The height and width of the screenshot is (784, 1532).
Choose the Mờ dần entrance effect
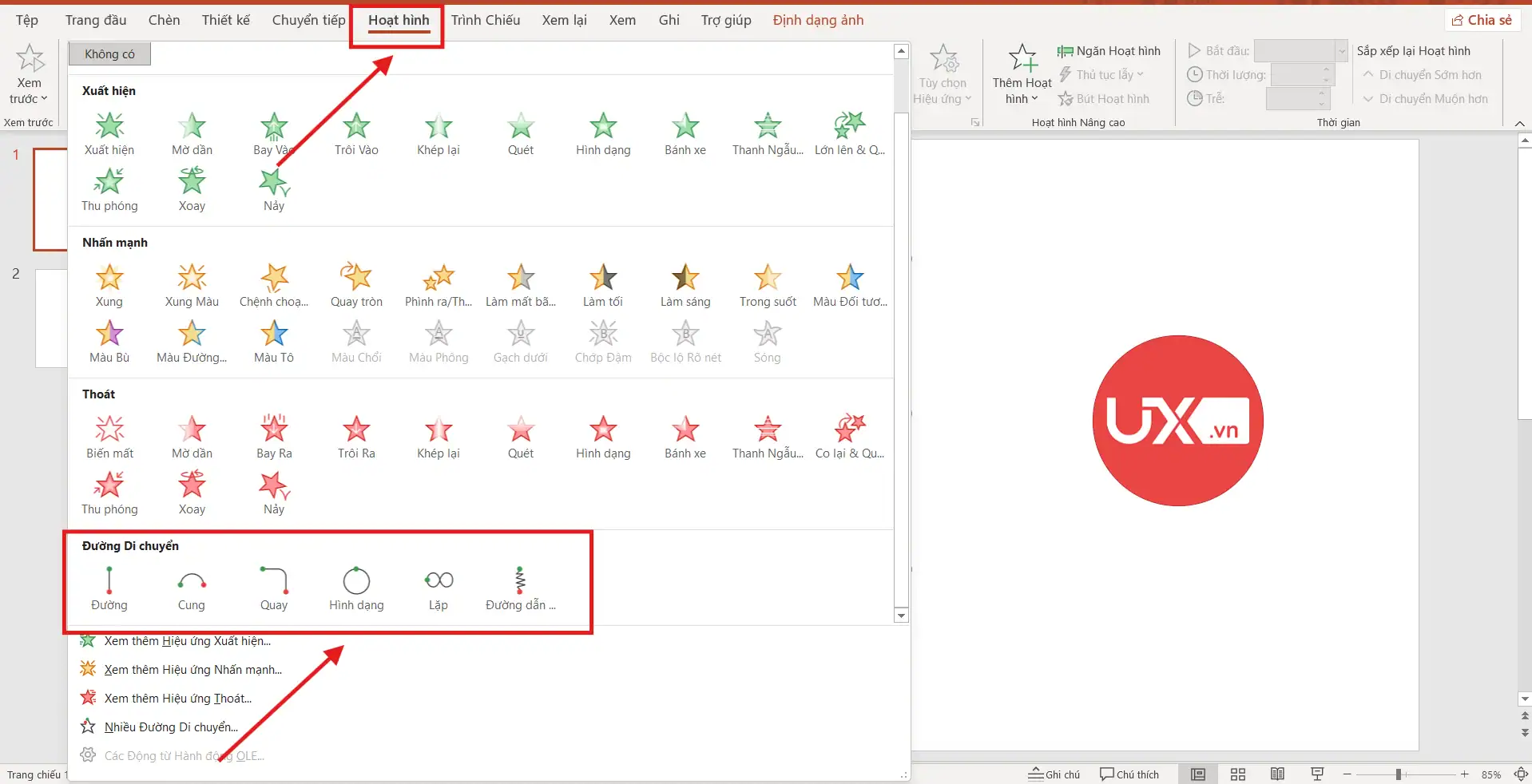(x=192, y=134)
